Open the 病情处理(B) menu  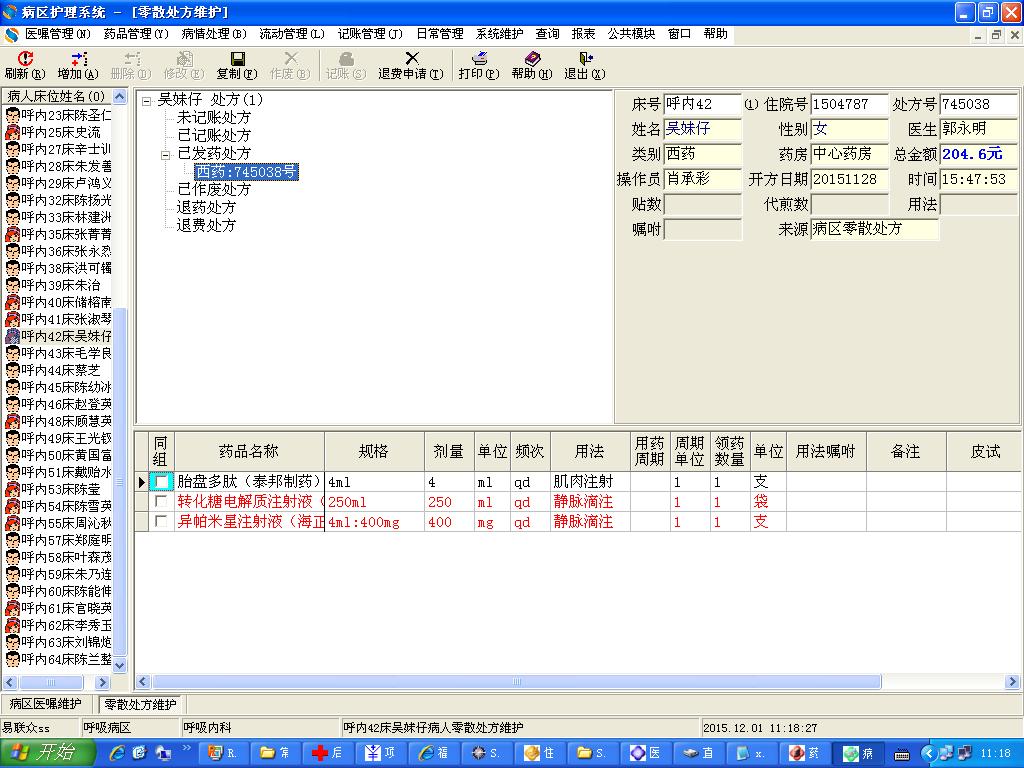pos(214,34)
